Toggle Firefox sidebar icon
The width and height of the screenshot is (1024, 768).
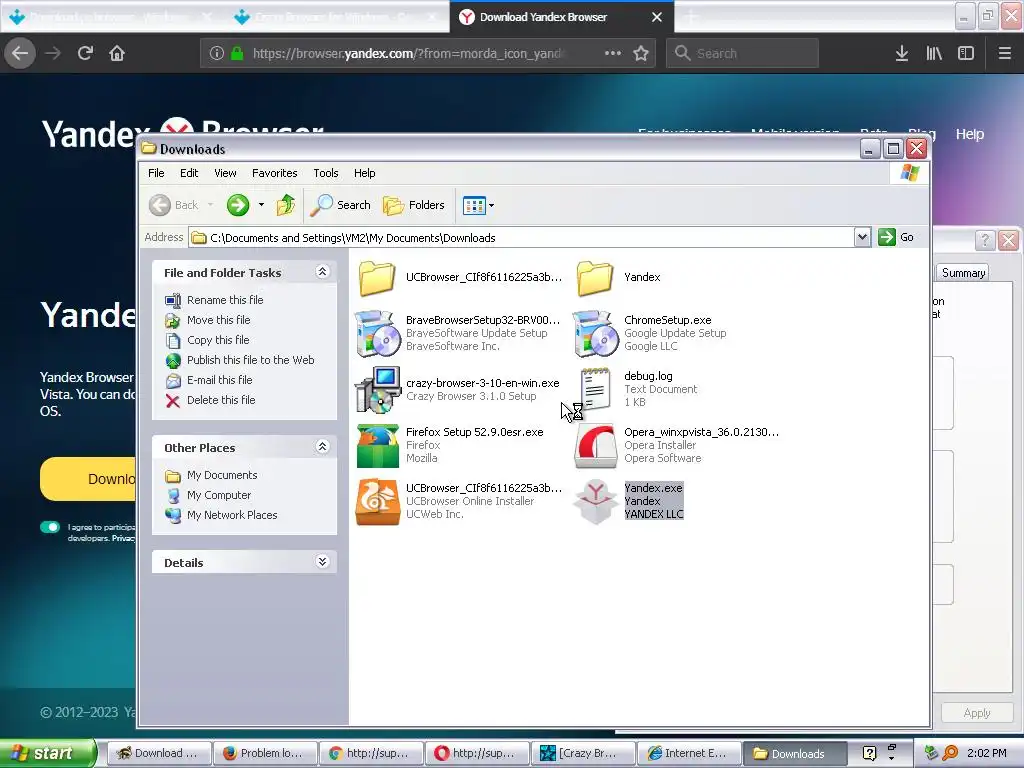click(966, 54)
